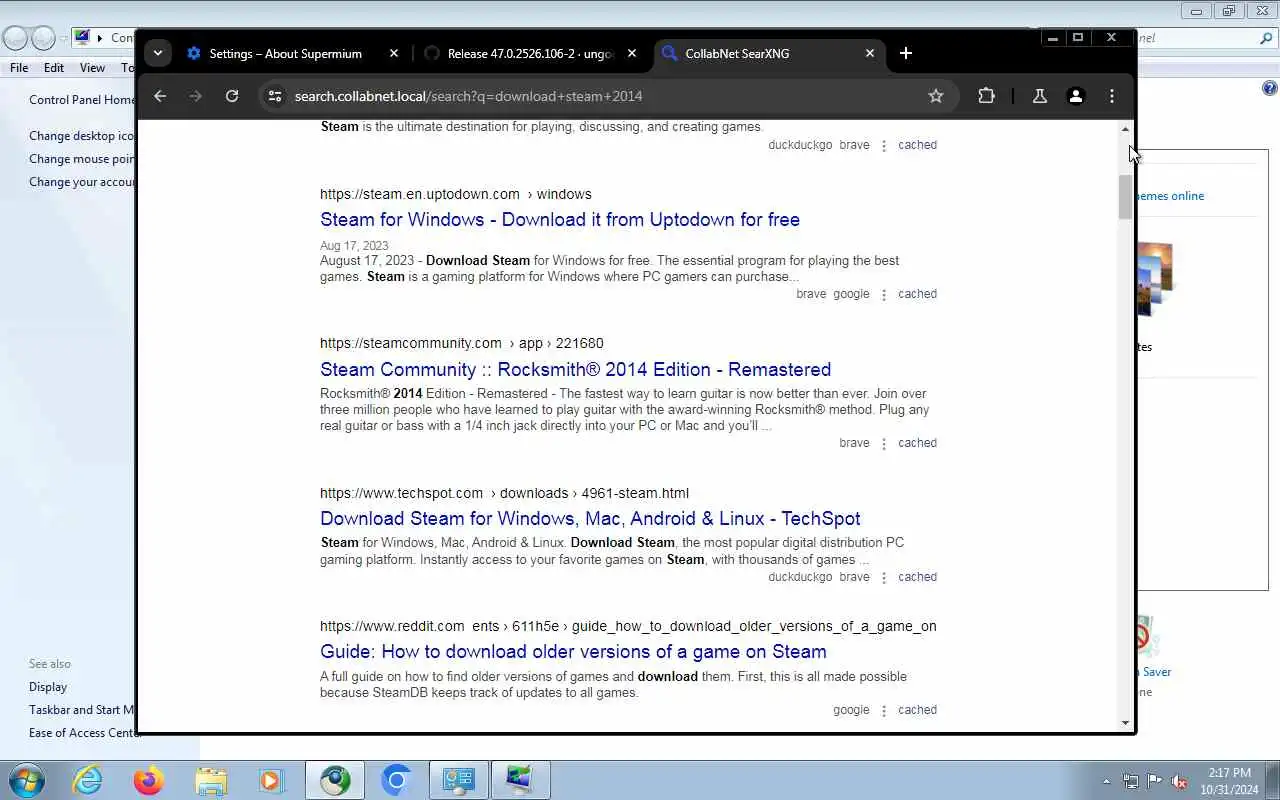This screenshot has height=800, width=1280.
Task: Launch Firefox from taskbar
Action: [148, 780]
